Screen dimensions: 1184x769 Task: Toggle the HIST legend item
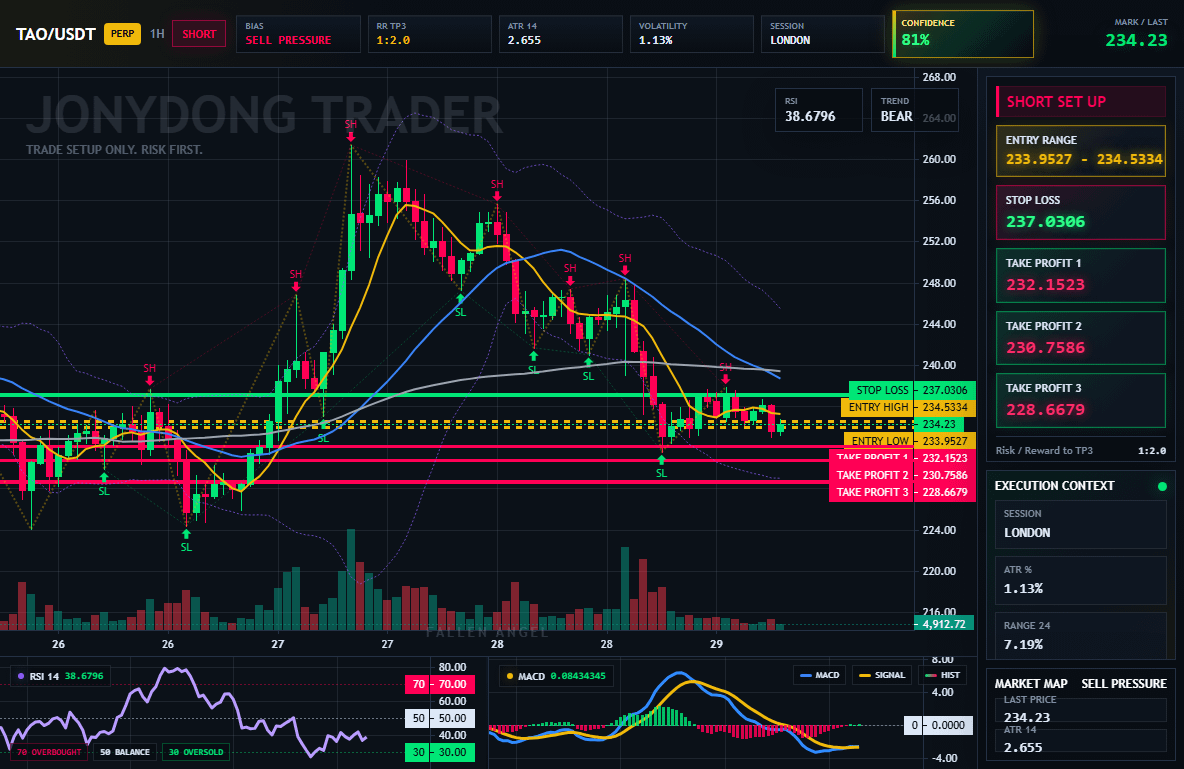(942, 675)
